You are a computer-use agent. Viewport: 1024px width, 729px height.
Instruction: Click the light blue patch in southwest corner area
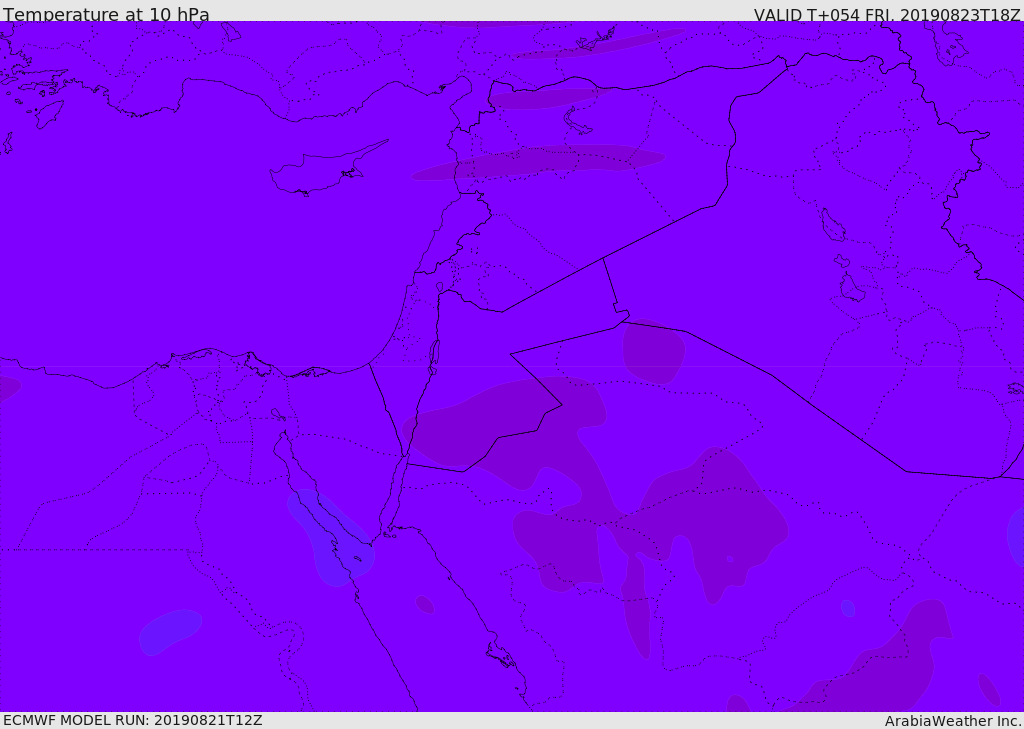tap(170, 632)
